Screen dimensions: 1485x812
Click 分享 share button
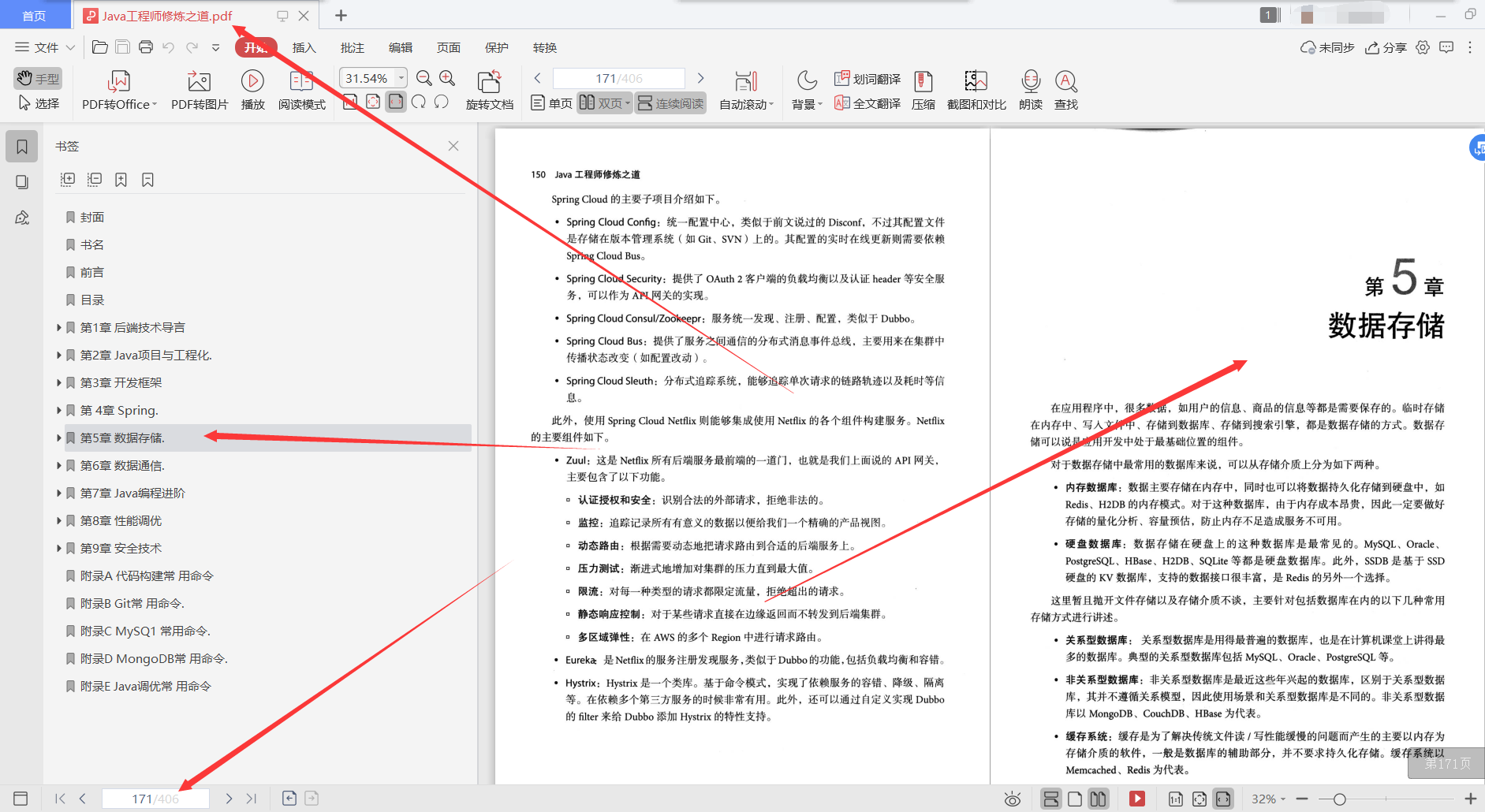pos(1386,47)
